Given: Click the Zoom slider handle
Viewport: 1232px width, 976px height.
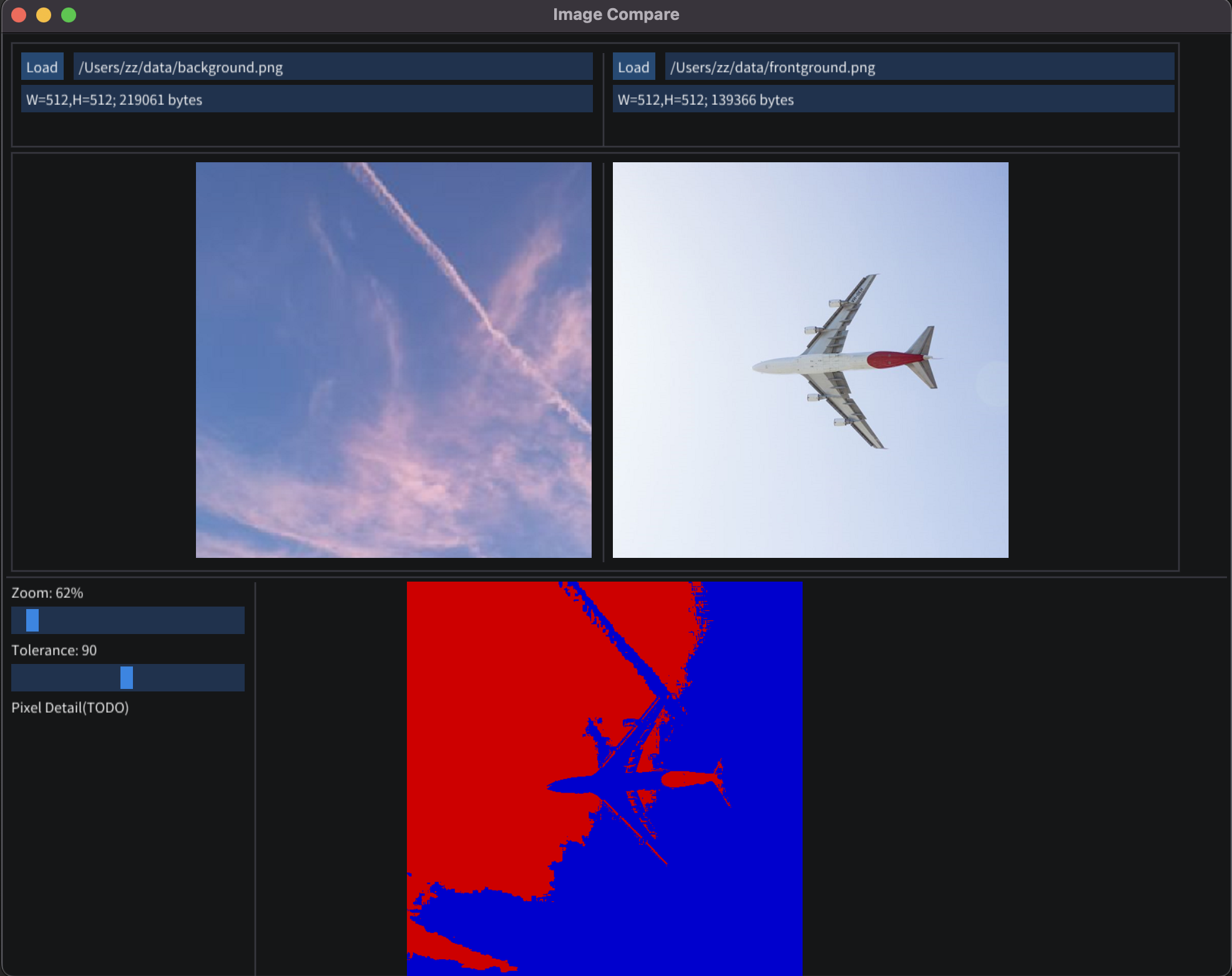Looking at the screenshot, I should point(32,620).
